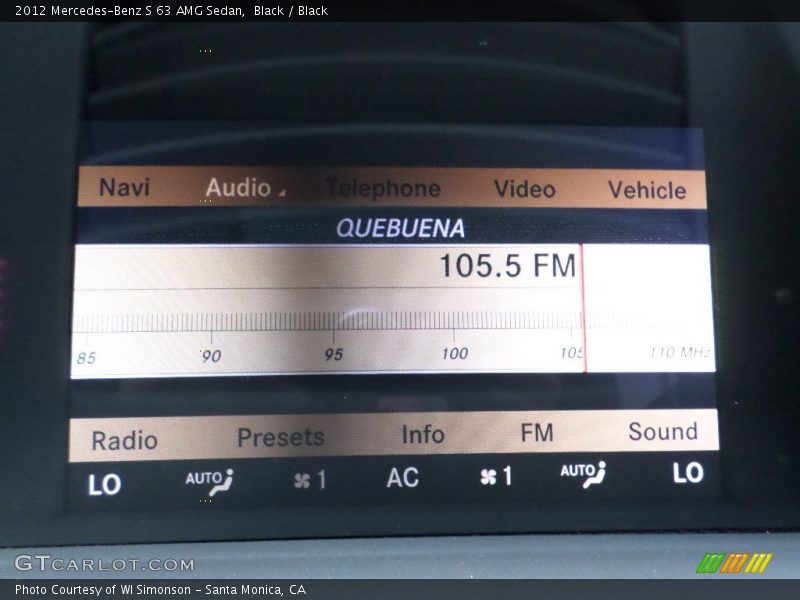
Task: Open the Vehicle settings menu
Action: [x=646, y=190]
